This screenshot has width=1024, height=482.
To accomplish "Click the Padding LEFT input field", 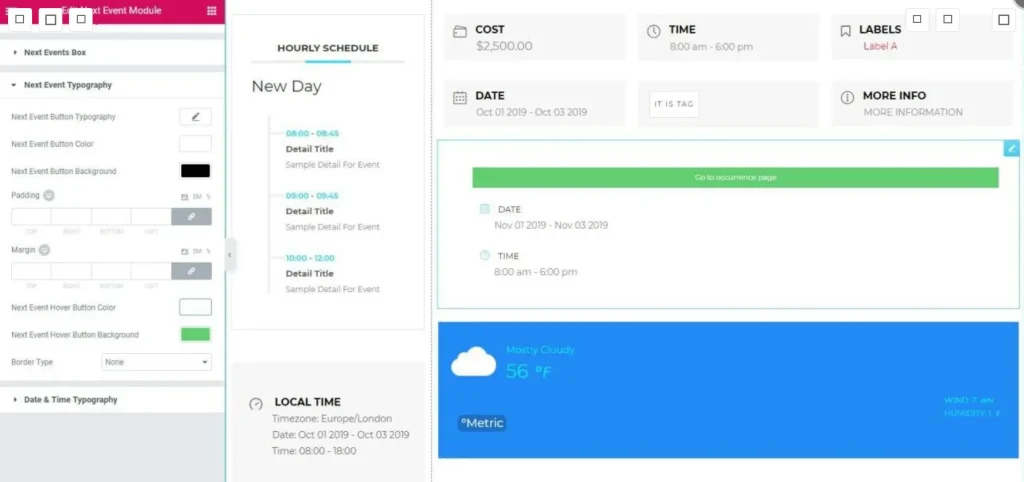I will coord(152,217).
